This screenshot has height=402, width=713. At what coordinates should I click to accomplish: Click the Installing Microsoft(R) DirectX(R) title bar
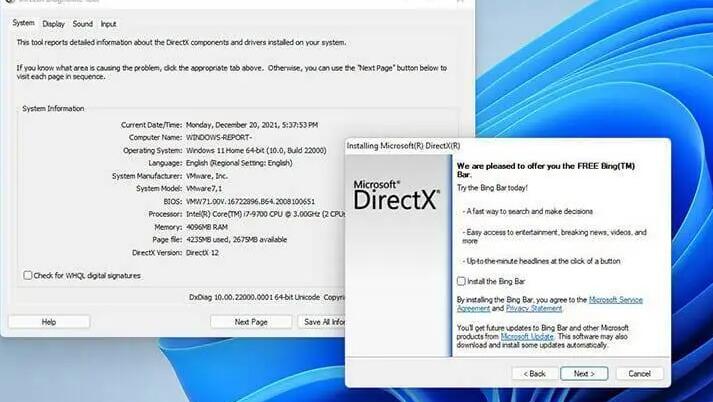[x=507, y=146]
